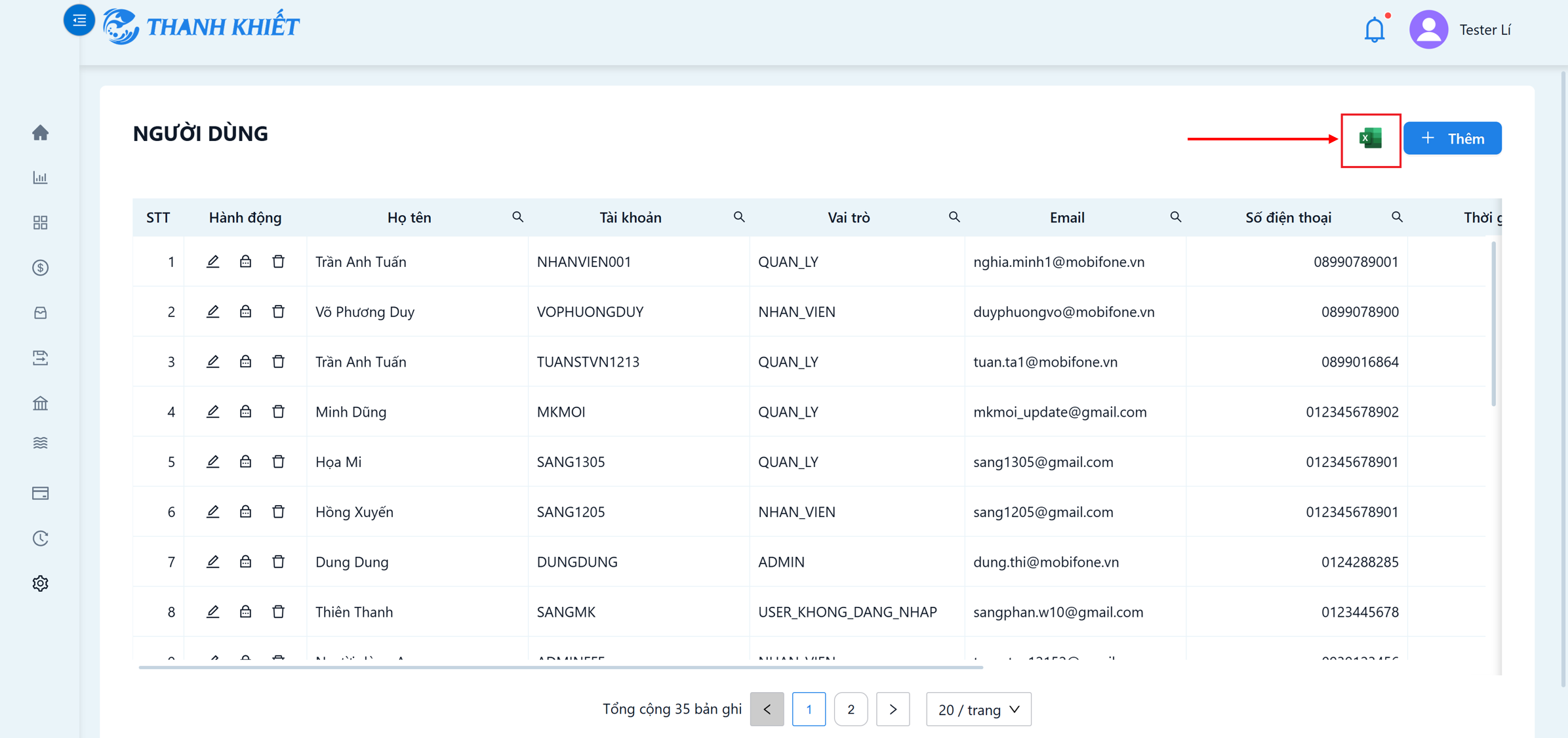Delete user Dung Dung
The height and width of the screenshot is (738, 1568).
tap(278, 562)
